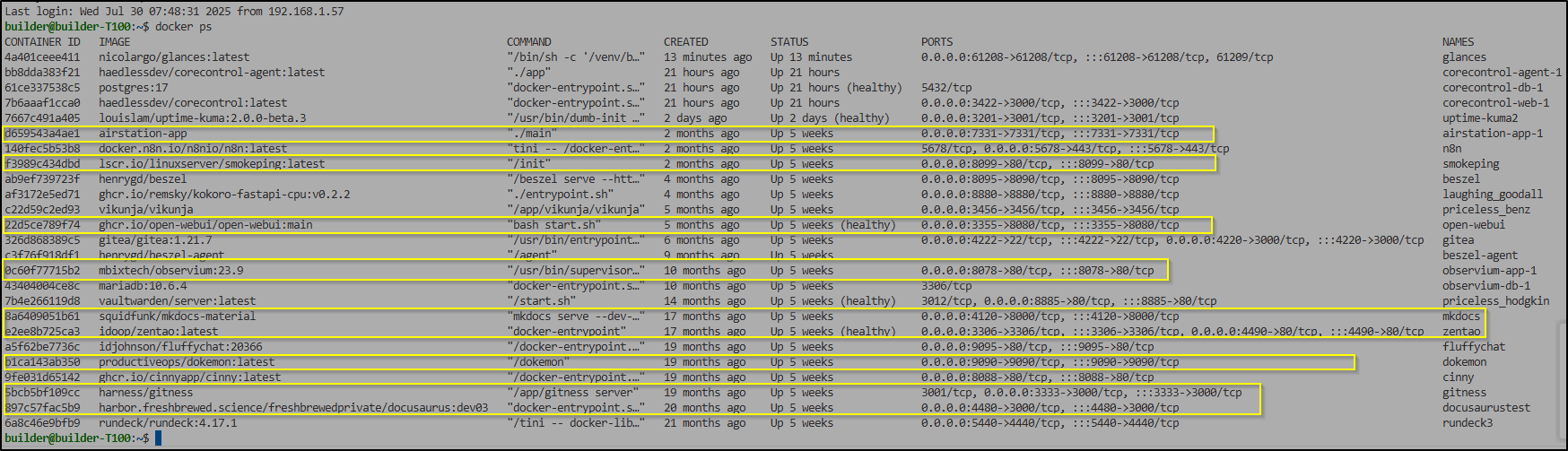Click port mapping 0.0.0.0:7331->7331/tcp
This screenshot has width=1568, height=451.
pos(990,134)
